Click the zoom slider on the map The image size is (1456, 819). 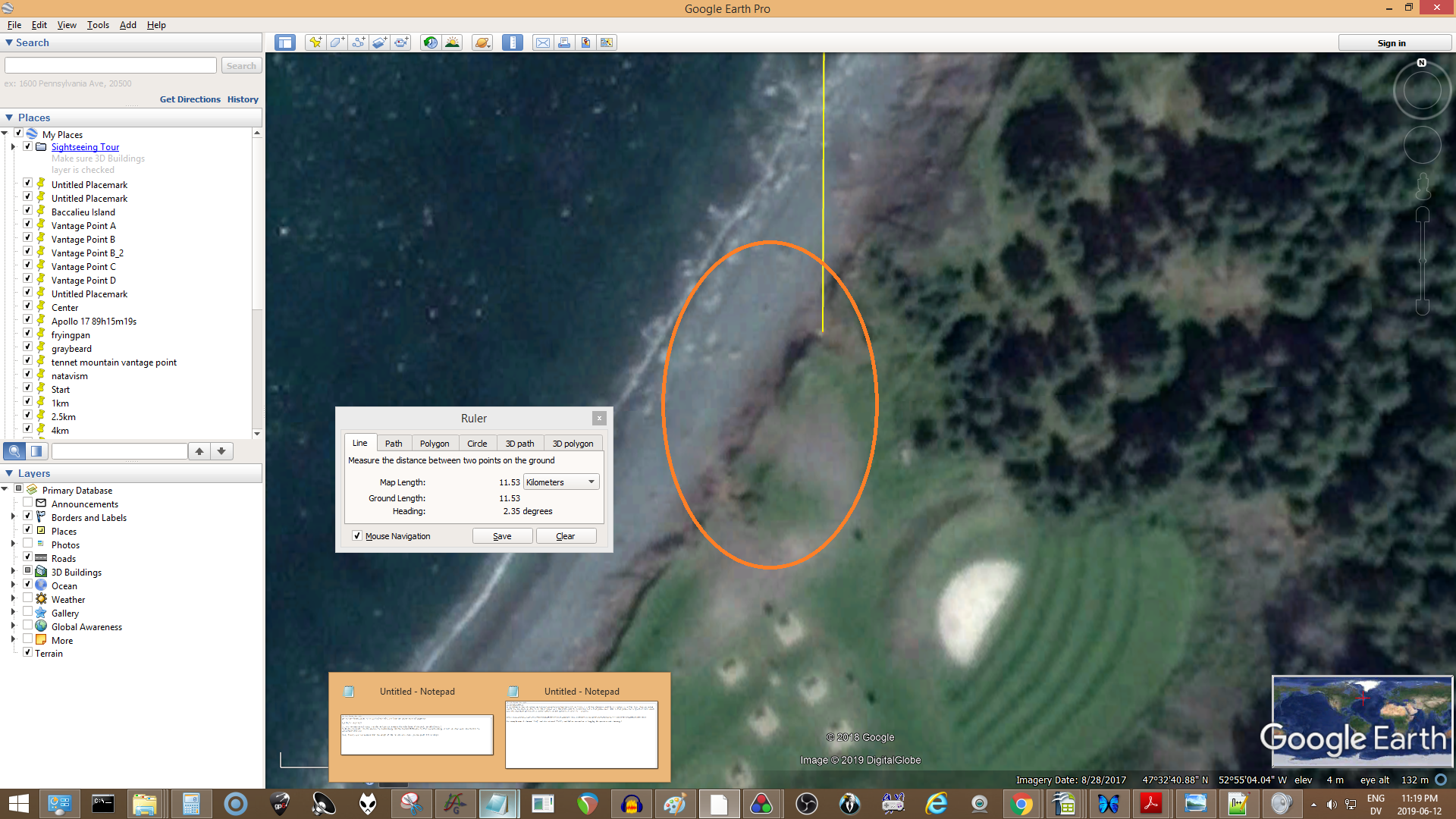click(1423, 261)
